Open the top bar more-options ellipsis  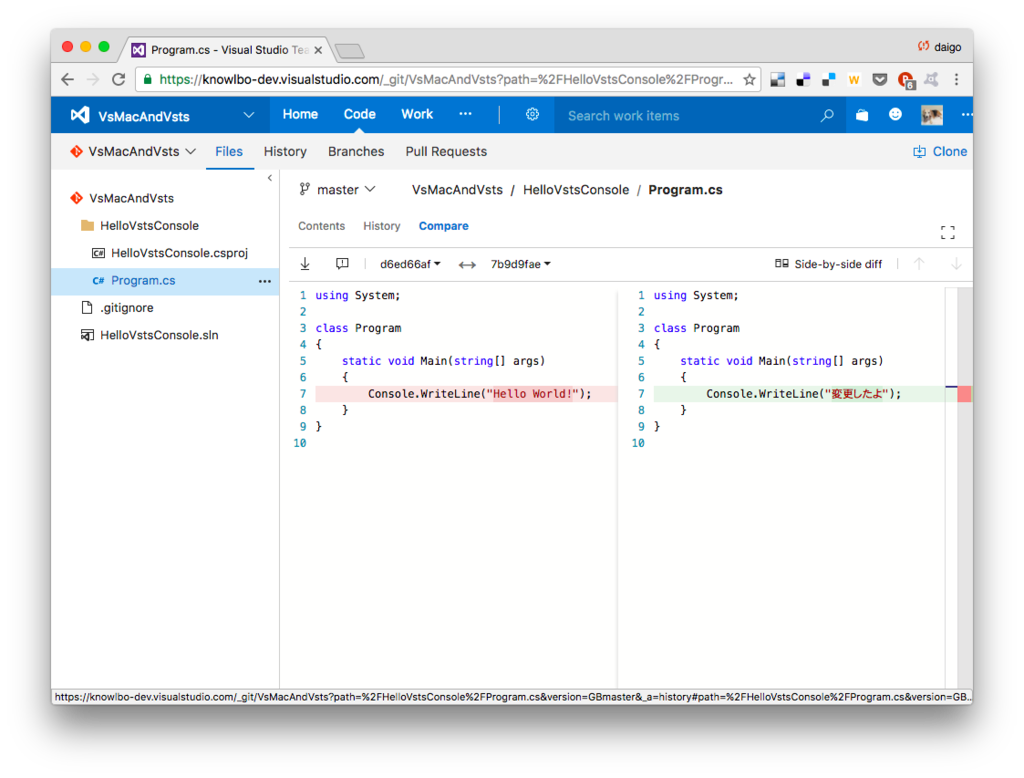click(x=966, y=115)
